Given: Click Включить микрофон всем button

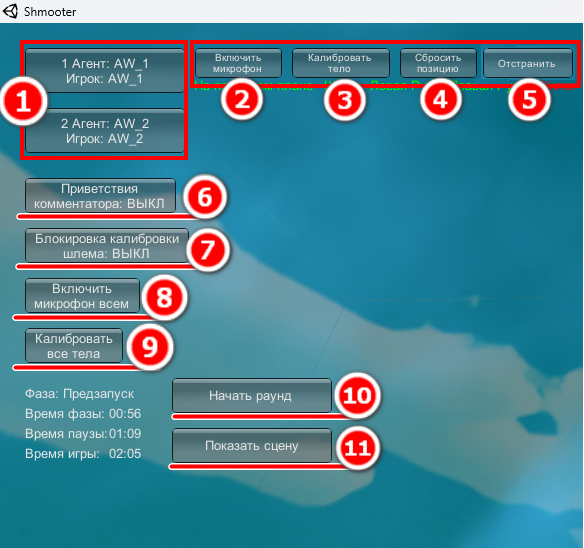Looking at the screenshot, I should coord(82,296).
